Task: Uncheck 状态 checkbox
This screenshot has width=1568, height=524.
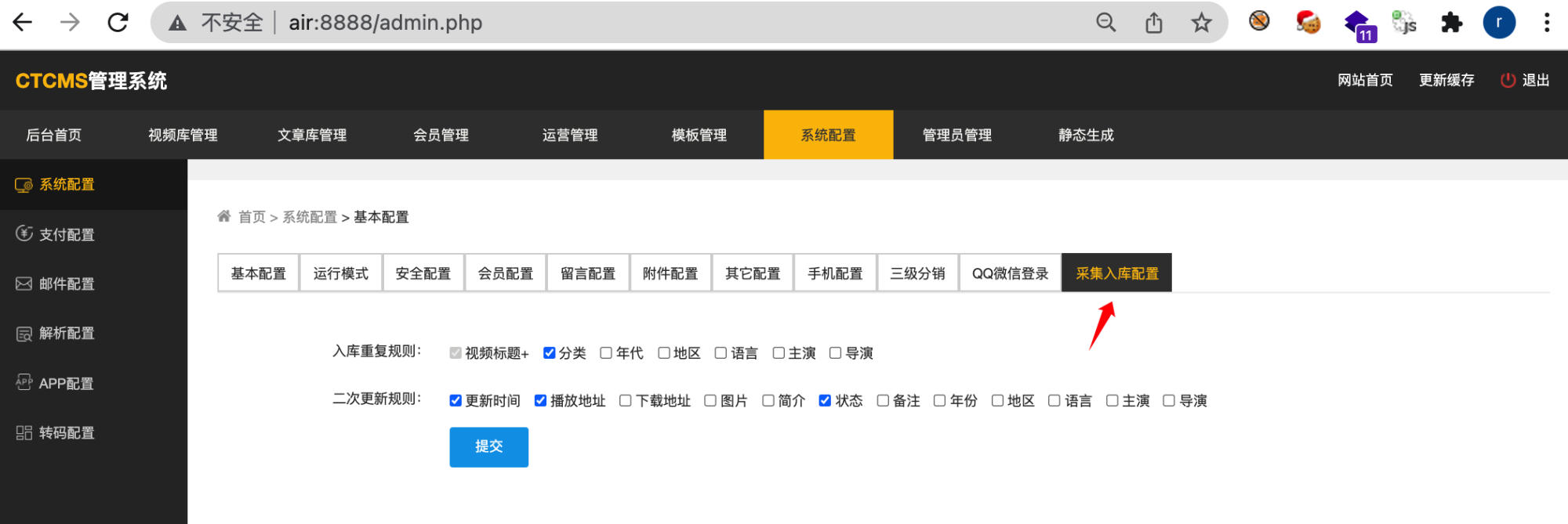Action: pos(825,401)
